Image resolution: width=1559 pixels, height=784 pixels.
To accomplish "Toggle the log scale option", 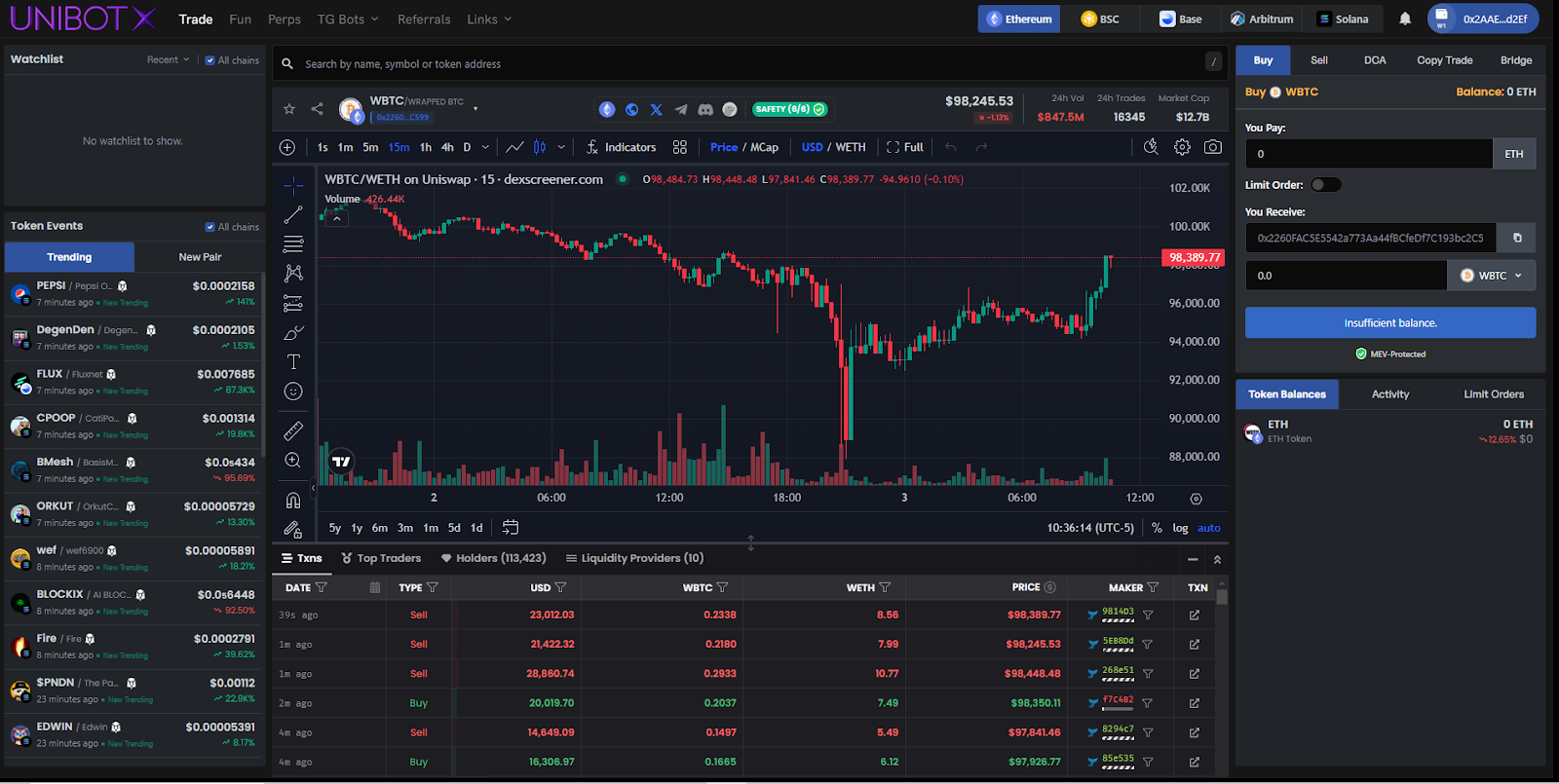I will [x=1180, y=528].
